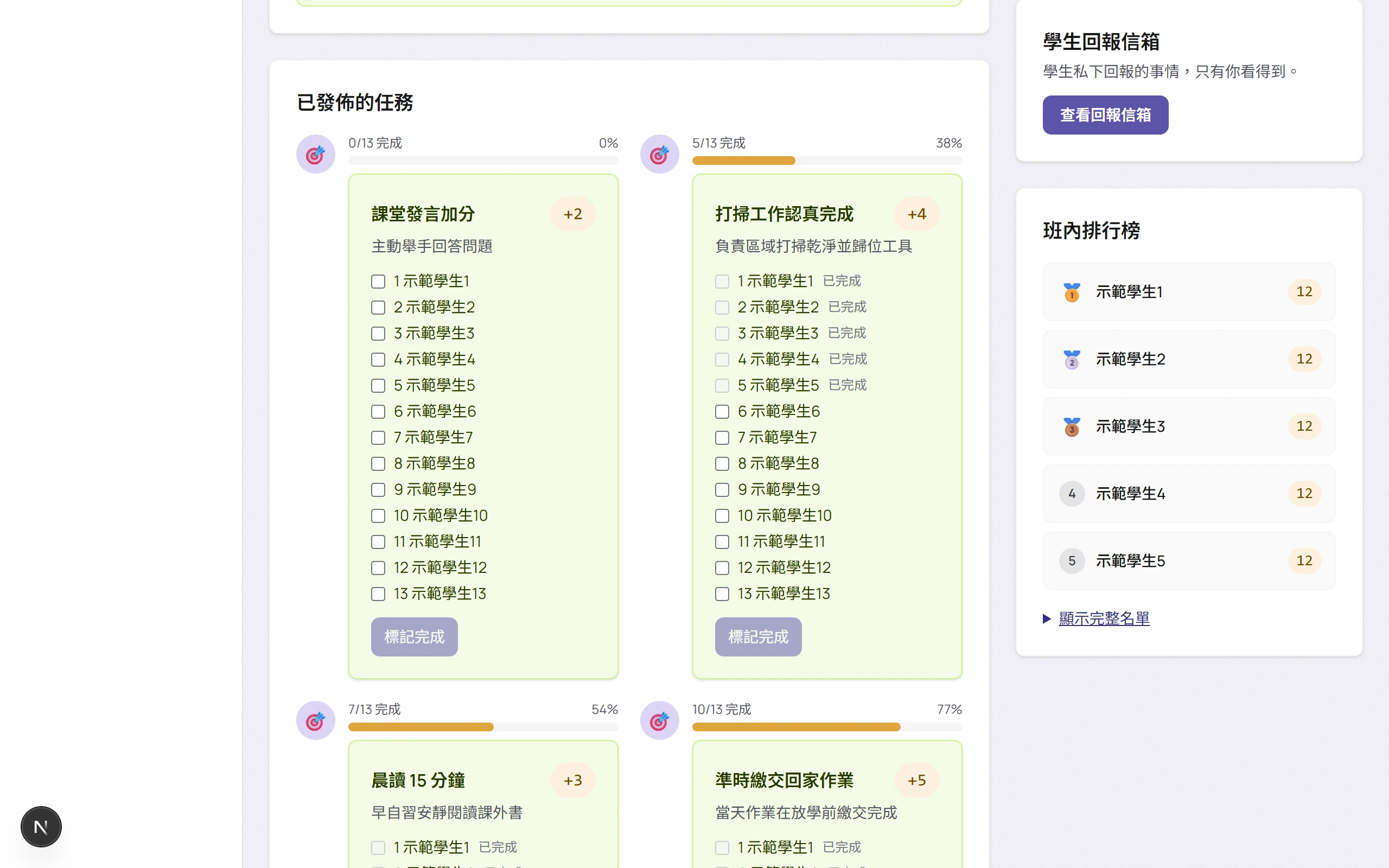The image size is (1389, 868).
Task: Click +4 points badge on 打掃工作認真完成
Action: click(x=916, y=214)
